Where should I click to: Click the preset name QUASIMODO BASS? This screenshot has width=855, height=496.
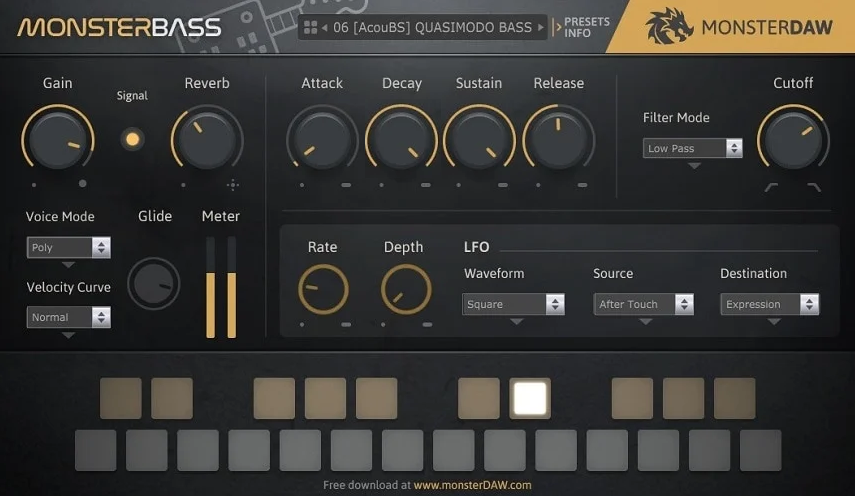(473, 27)
